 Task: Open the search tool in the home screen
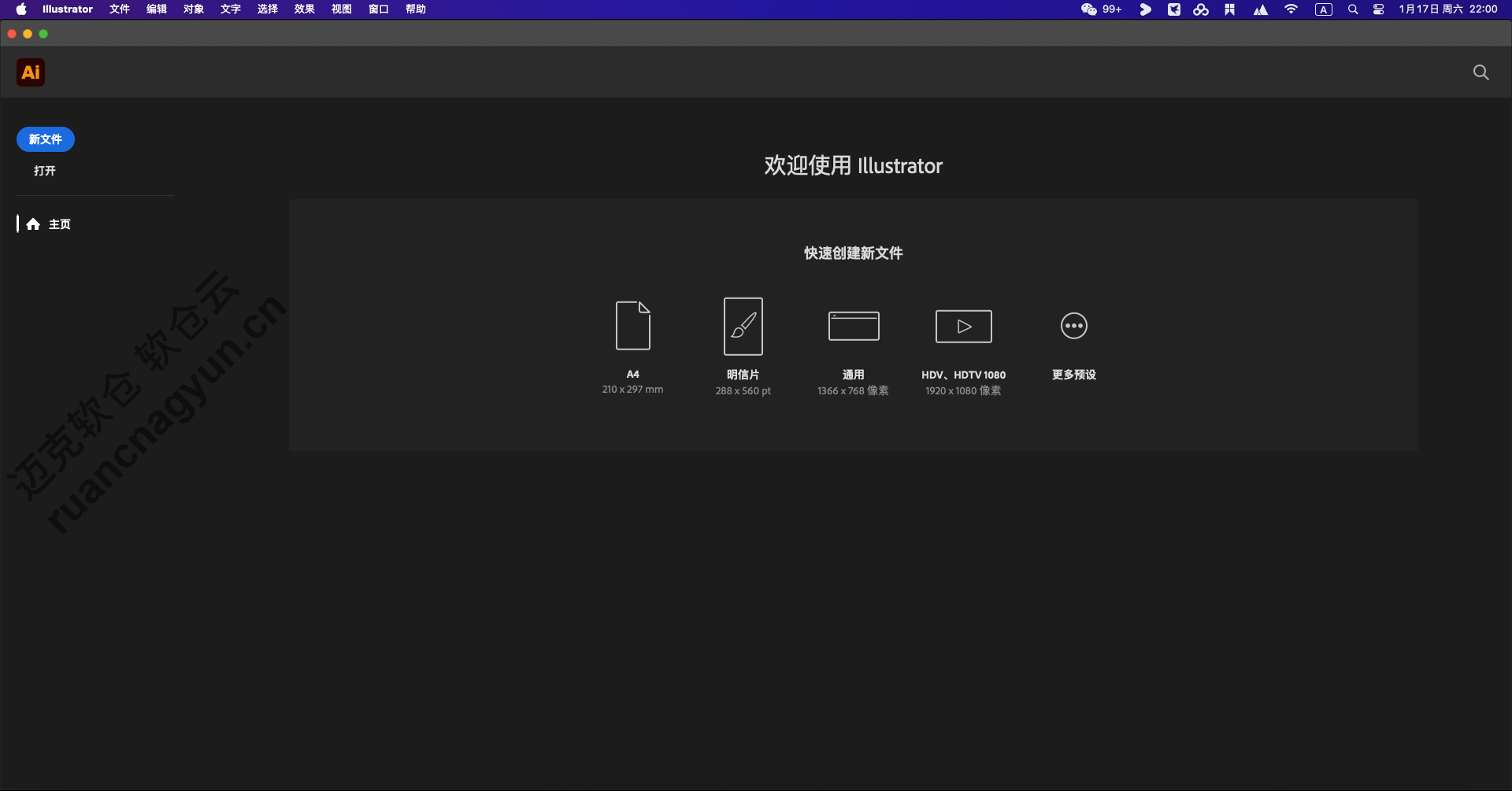[1480, 72]
